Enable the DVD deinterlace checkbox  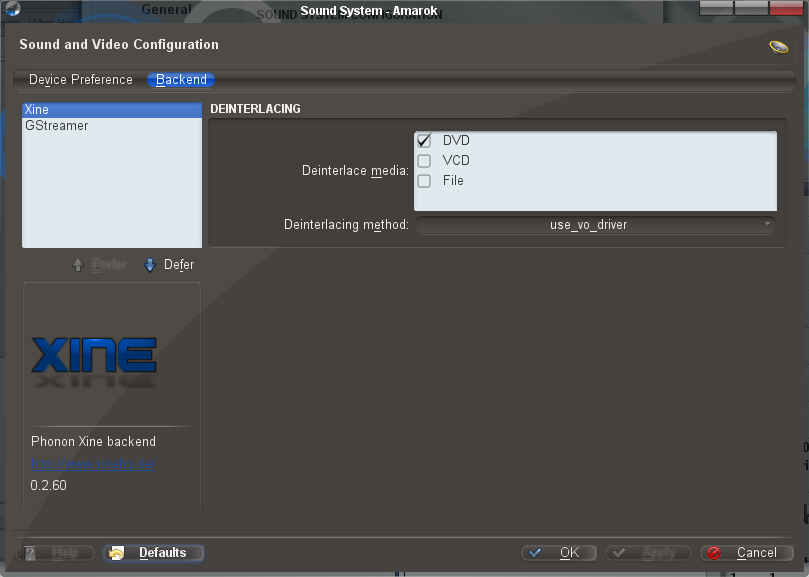(x=424, y=140)
